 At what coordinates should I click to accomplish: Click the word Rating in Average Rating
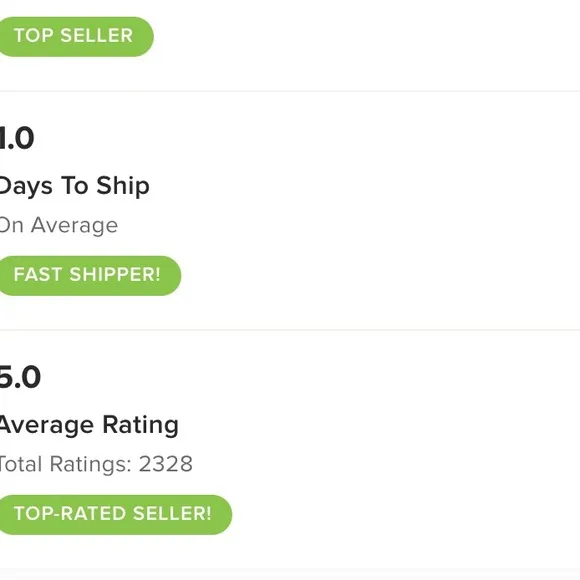pos(141,425)
